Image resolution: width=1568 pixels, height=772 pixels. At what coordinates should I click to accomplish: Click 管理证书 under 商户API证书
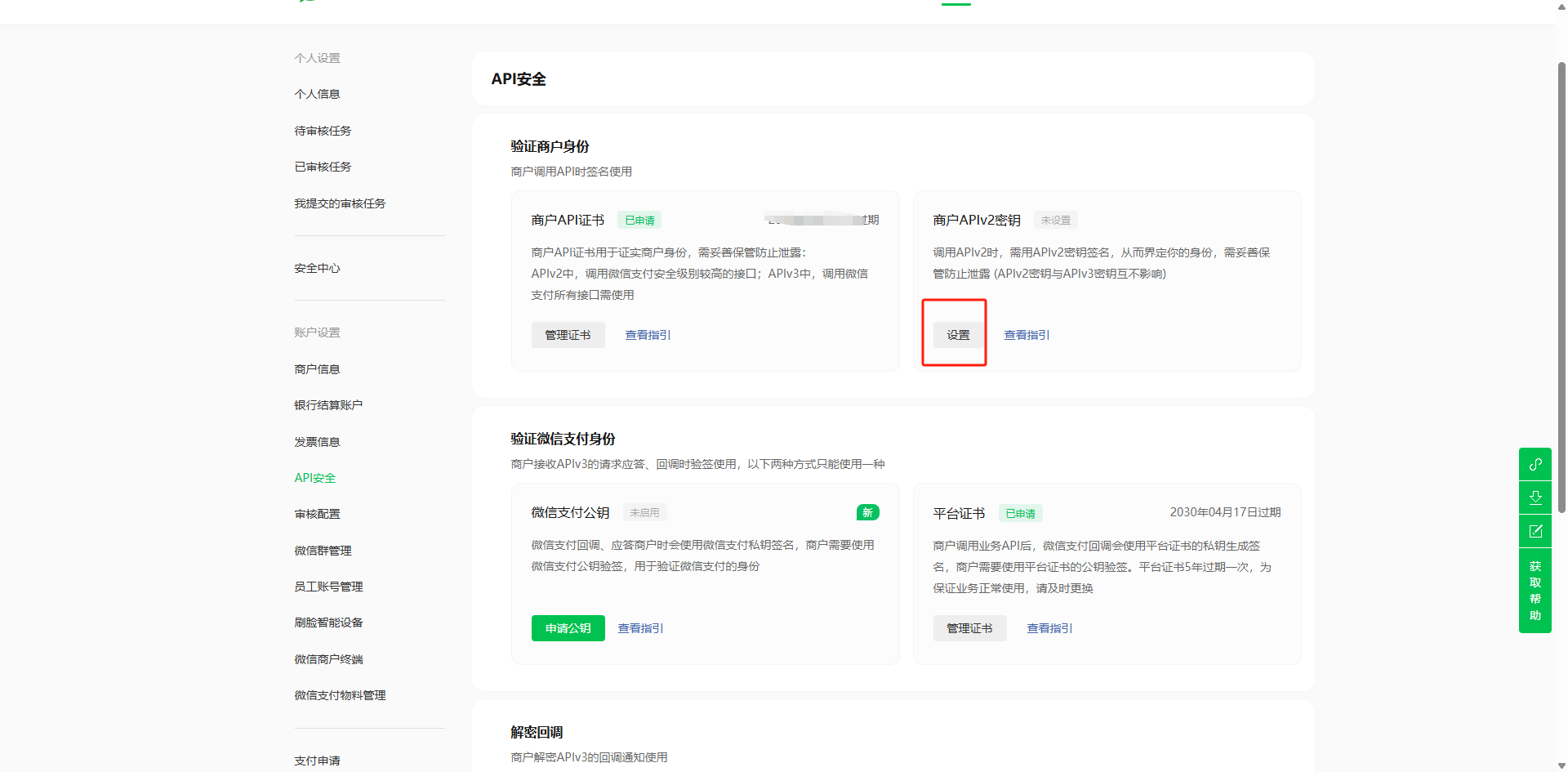tap(568, 335)
